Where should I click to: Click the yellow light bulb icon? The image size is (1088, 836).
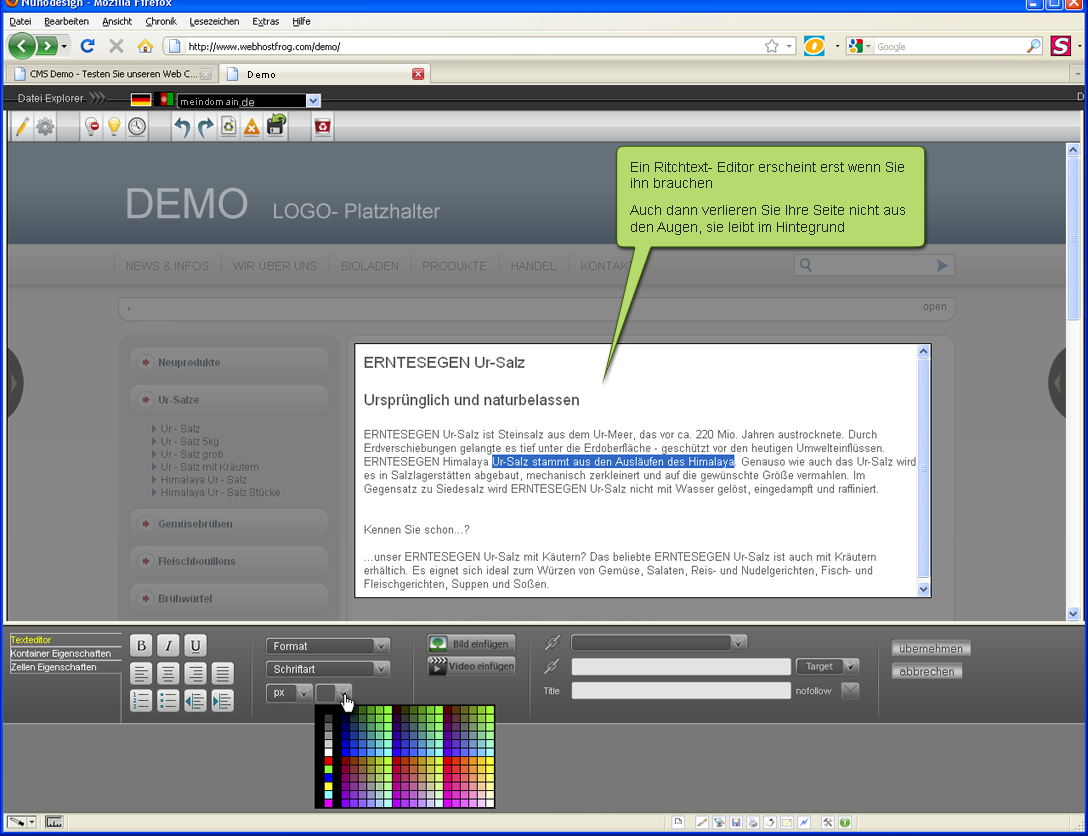click(114, 126)
